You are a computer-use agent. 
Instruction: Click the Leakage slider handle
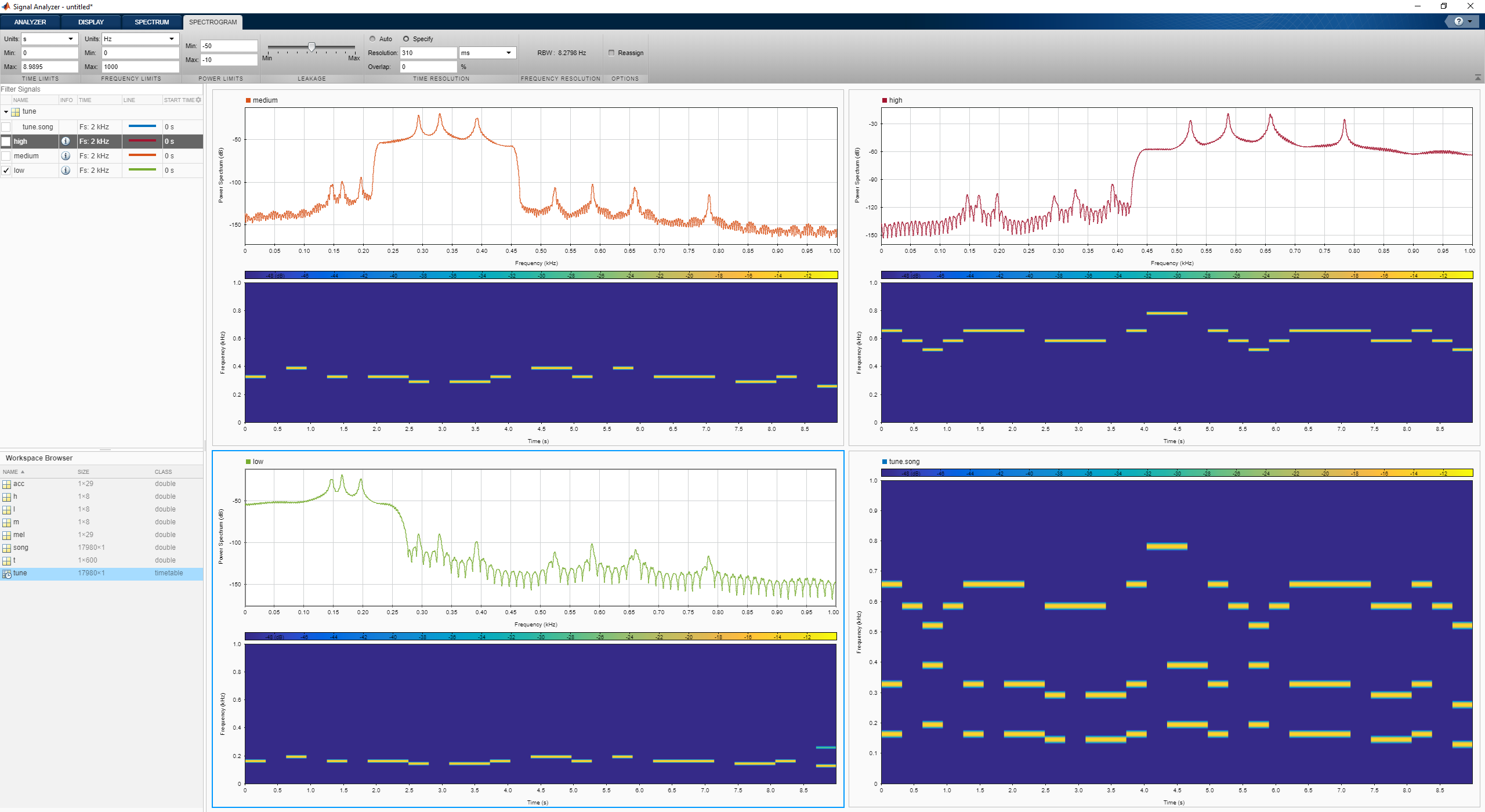pos(312,47)
